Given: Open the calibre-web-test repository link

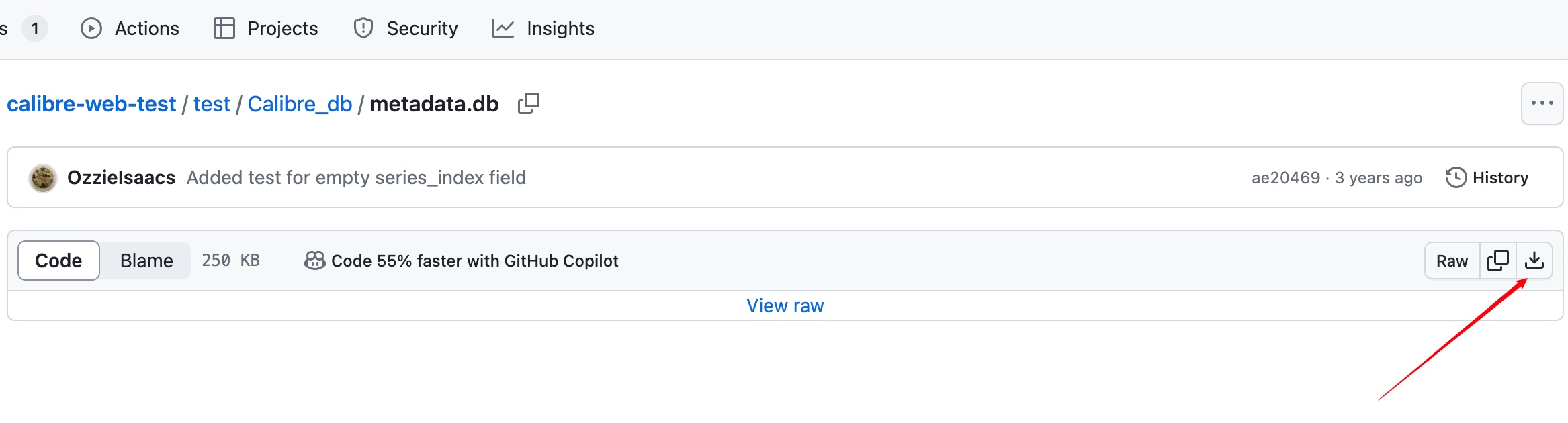Looking at the screenshot, I should (91, 104).
